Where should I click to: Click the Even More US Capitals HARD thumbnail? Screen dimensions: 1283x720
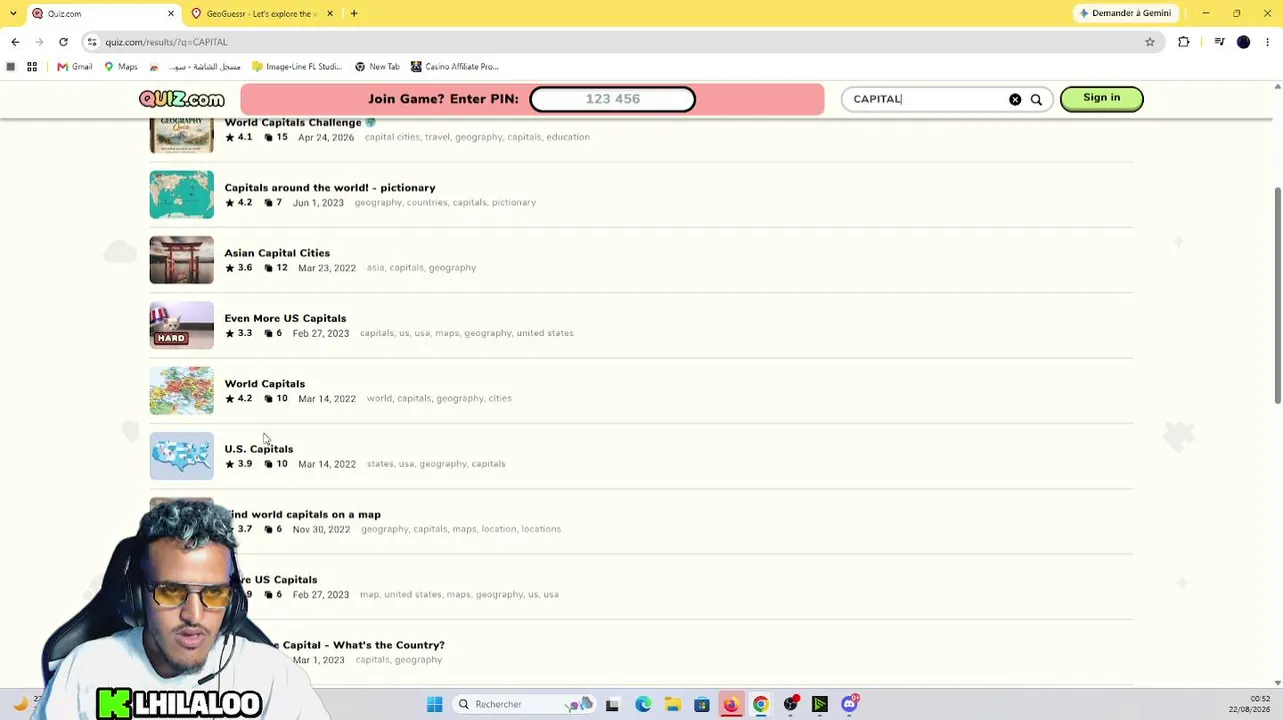tap(181, 325)
